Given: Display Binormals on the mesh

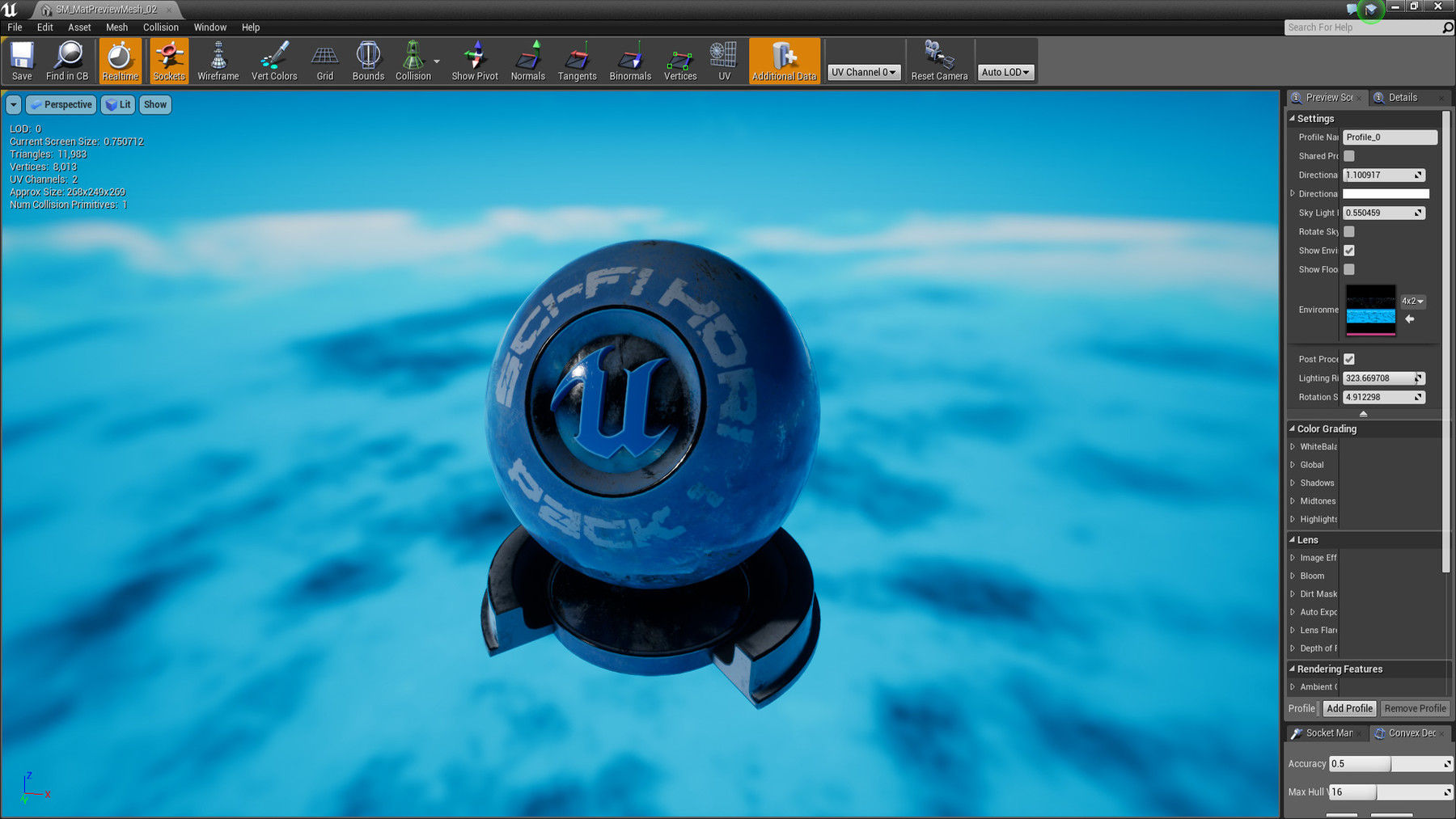Looking at the screenshot, I should pos(630,61).
